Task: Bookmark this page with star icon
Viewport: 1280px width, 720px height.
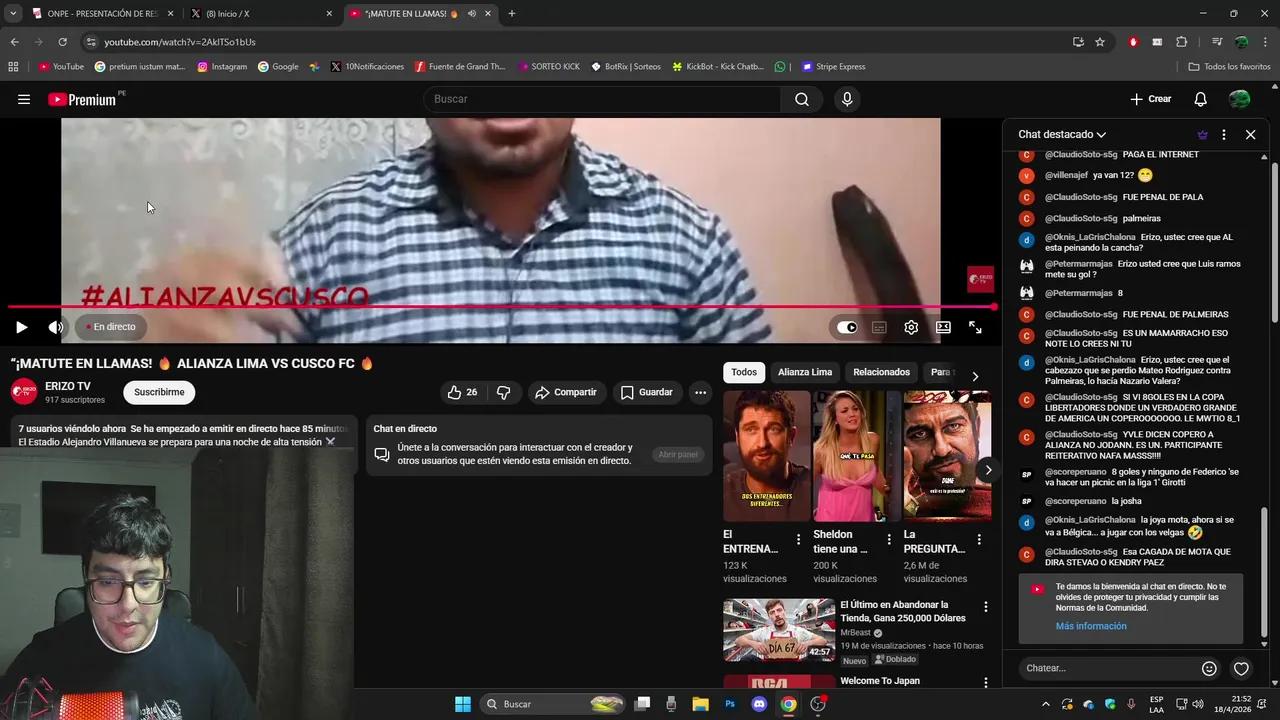Action: point(1100,42)
